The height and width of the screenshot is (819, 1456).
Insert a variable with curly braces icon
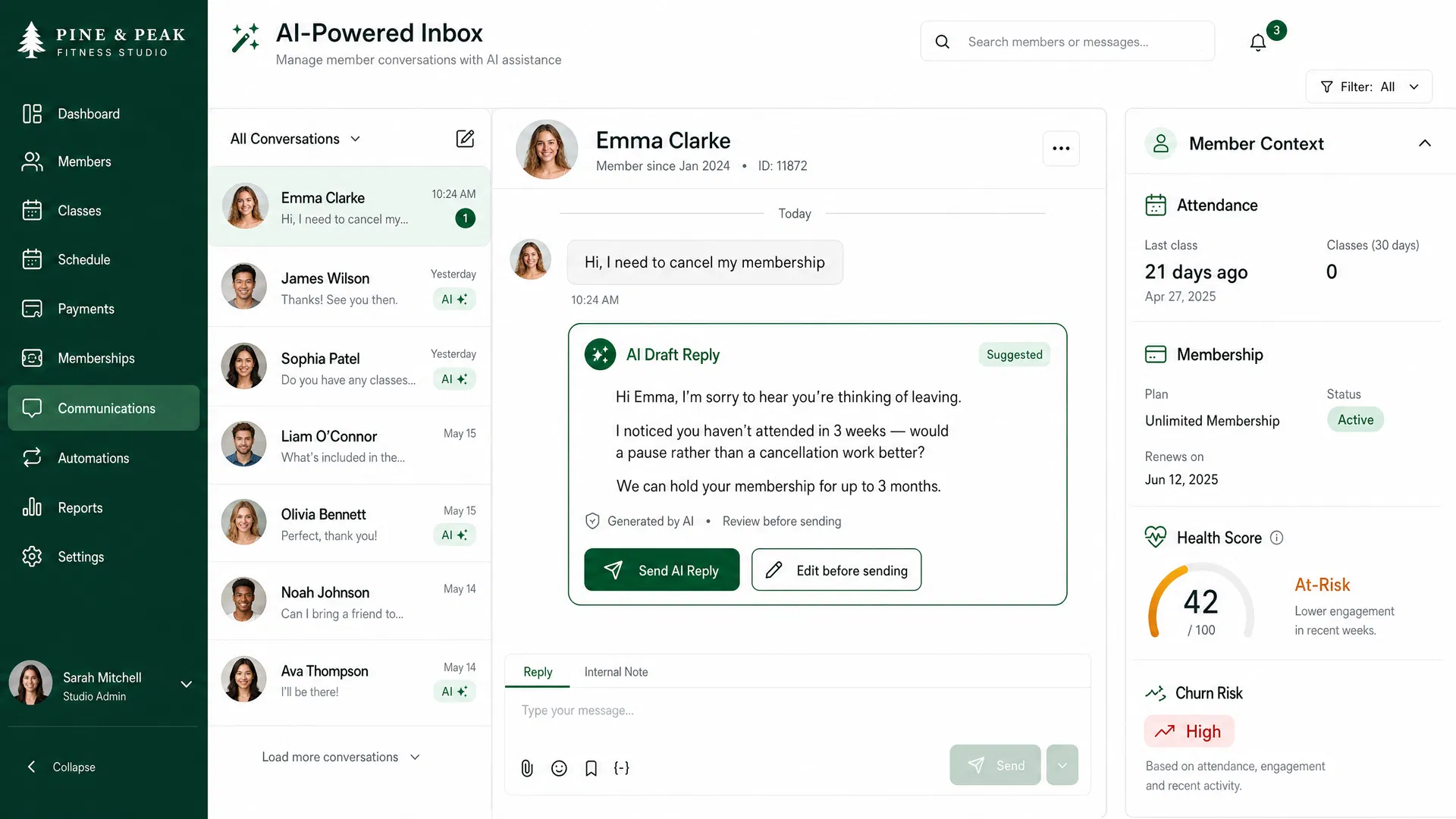[622, 767]
